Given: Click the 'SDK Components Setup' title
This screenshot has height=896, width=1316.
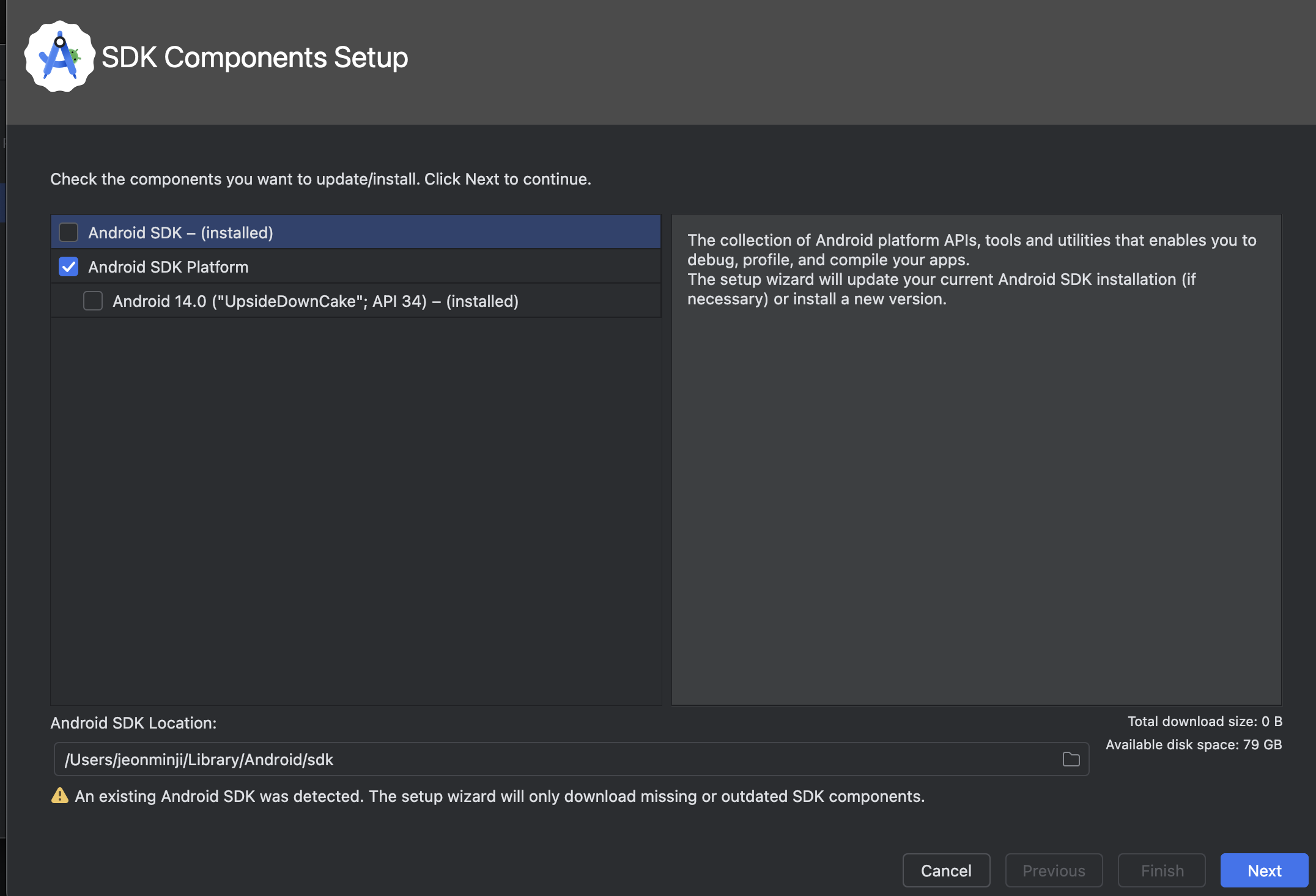Looking at the screenshot, I should coord(254,57).
